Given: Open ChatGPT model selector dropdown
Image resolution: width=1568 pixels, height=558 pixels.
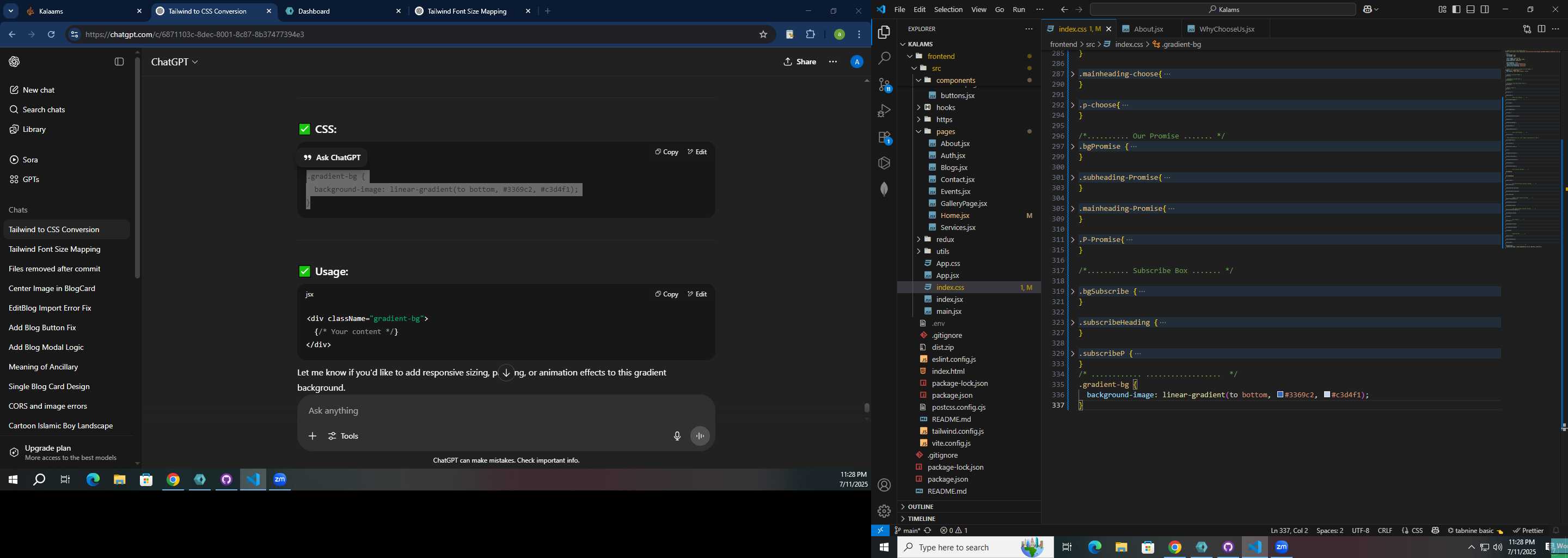Looking at the screenshot, I should click(175, 62).
